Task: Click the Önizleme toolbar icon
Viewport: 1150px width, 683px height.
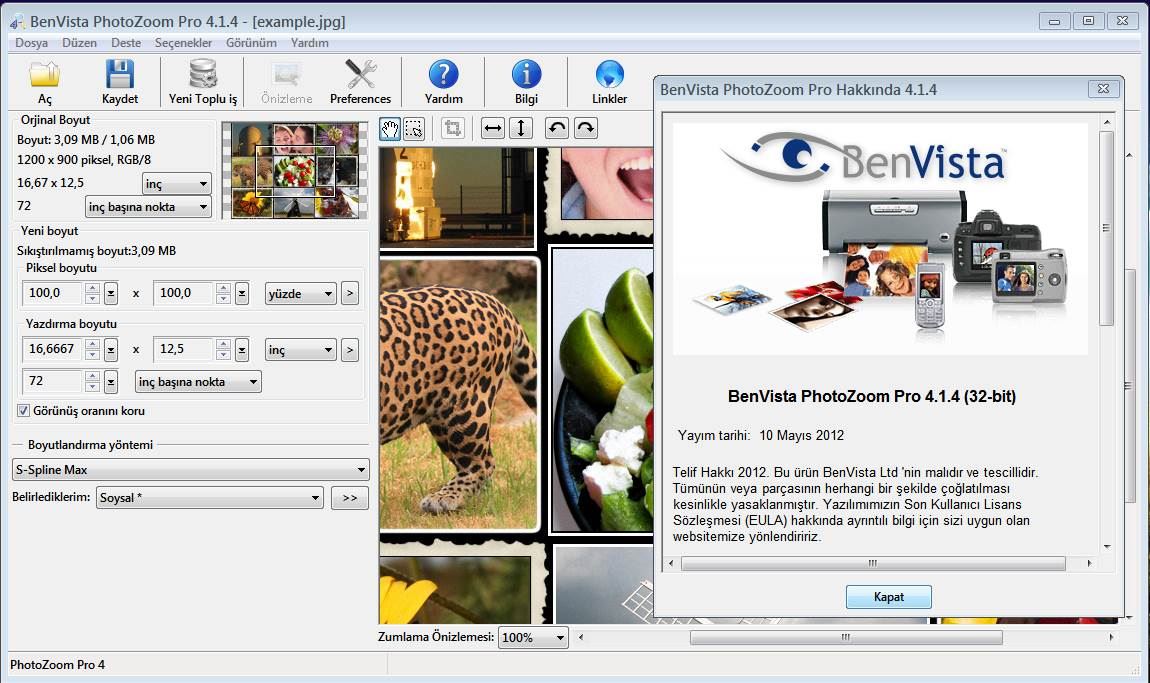Action: click(286, 74)
